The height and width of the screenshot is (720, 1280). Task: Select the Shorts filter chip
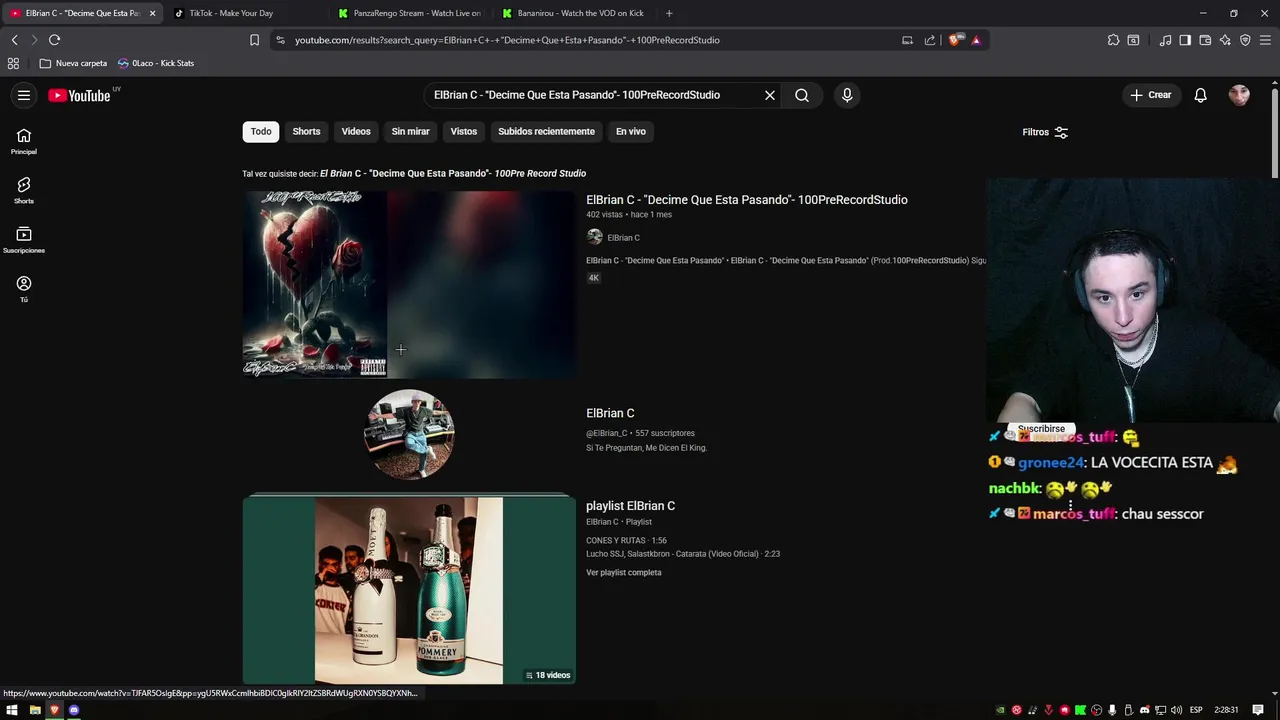point(306,131)
